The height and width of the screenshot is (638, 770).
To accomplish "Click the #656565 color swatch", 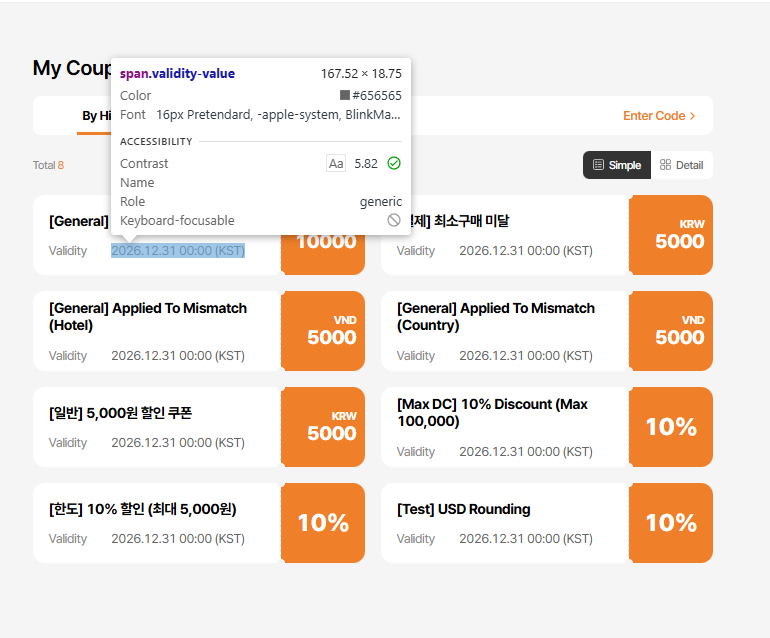I will (345, 95).
